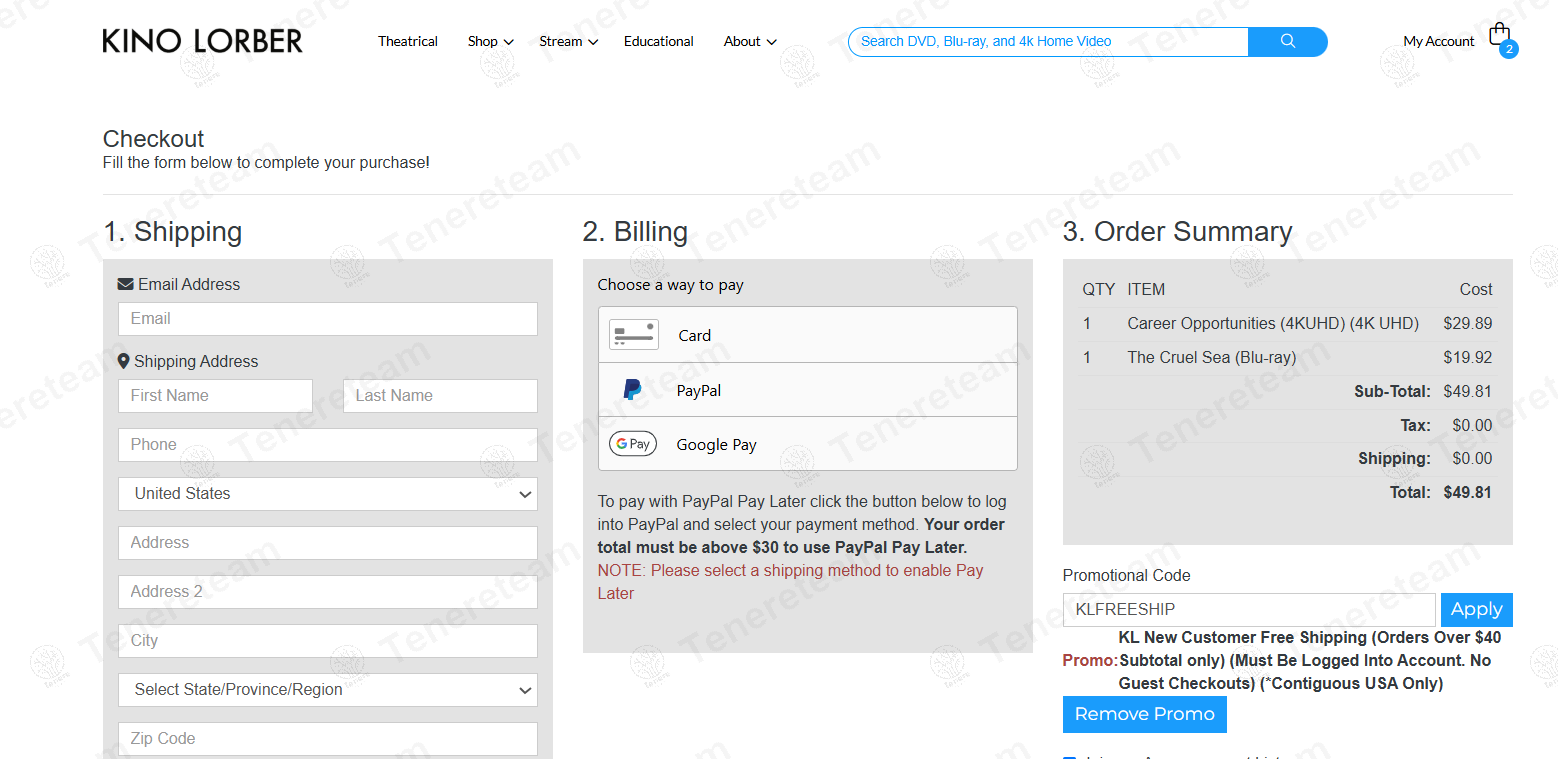Image resolution: width=1558 pixels, height=759 pixels.
Task: Open the United States country dropdown
Action: point(327,494)
